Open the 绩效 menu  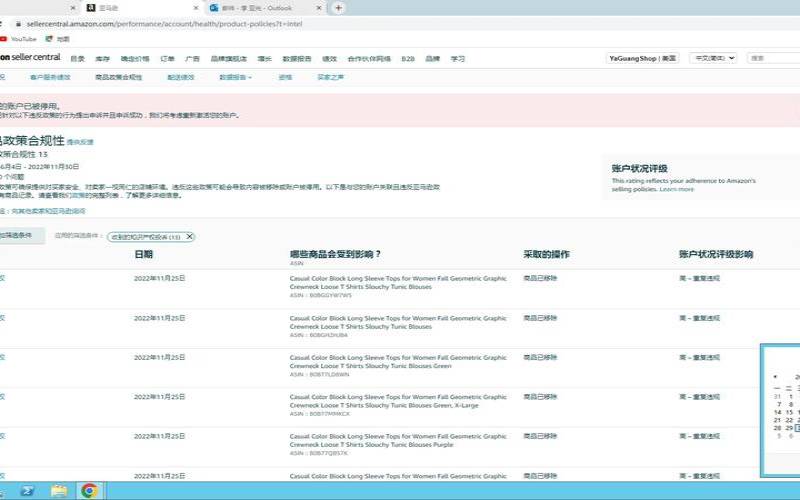coord(330,59)
